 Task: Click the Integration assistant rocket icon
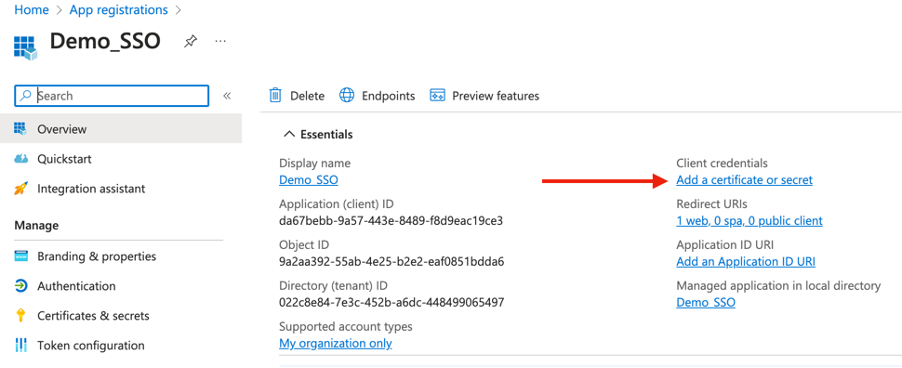(21, 189)
